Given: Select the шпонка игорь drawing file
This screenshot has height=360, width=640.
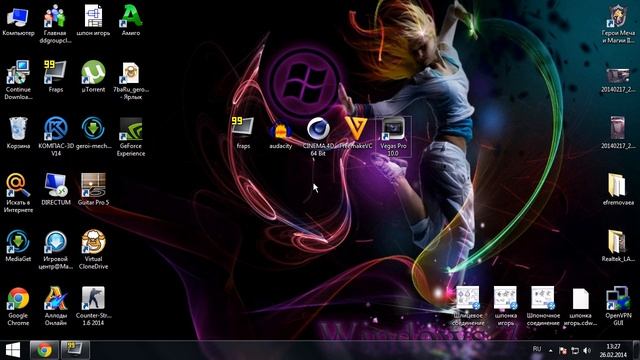Looking at the screenshot, I should tap(505, 306).
